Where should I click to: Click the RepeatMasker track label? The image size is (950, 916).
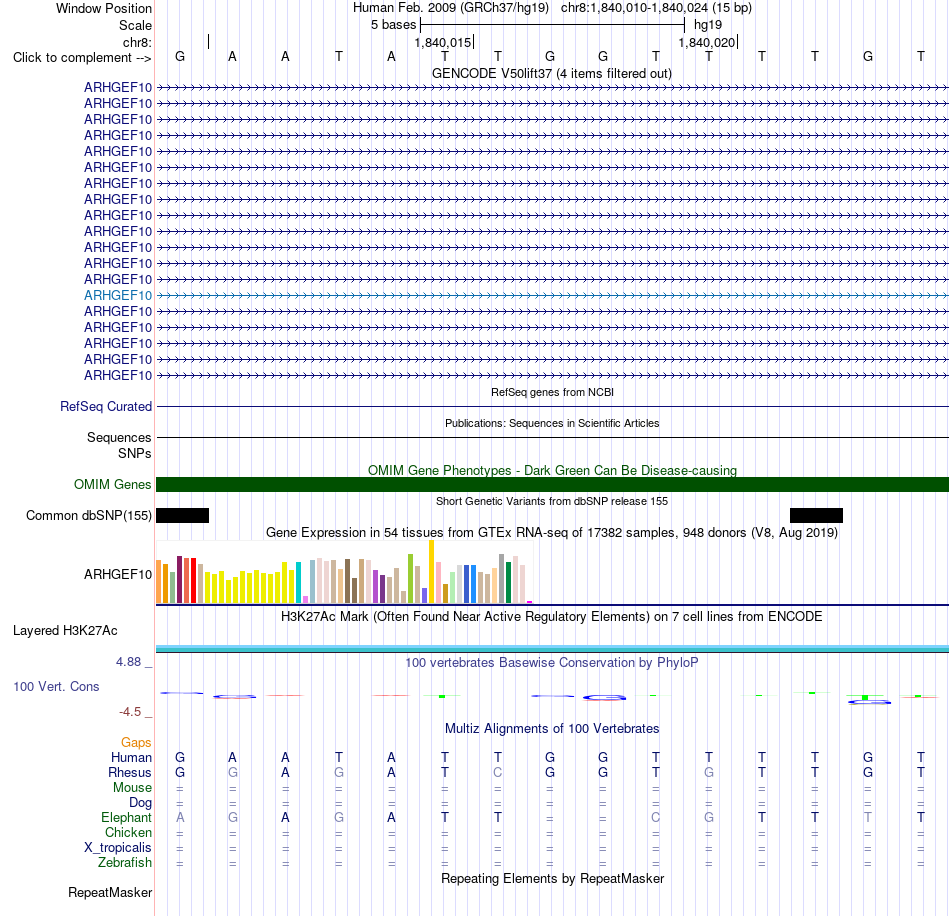pos(110,892)
